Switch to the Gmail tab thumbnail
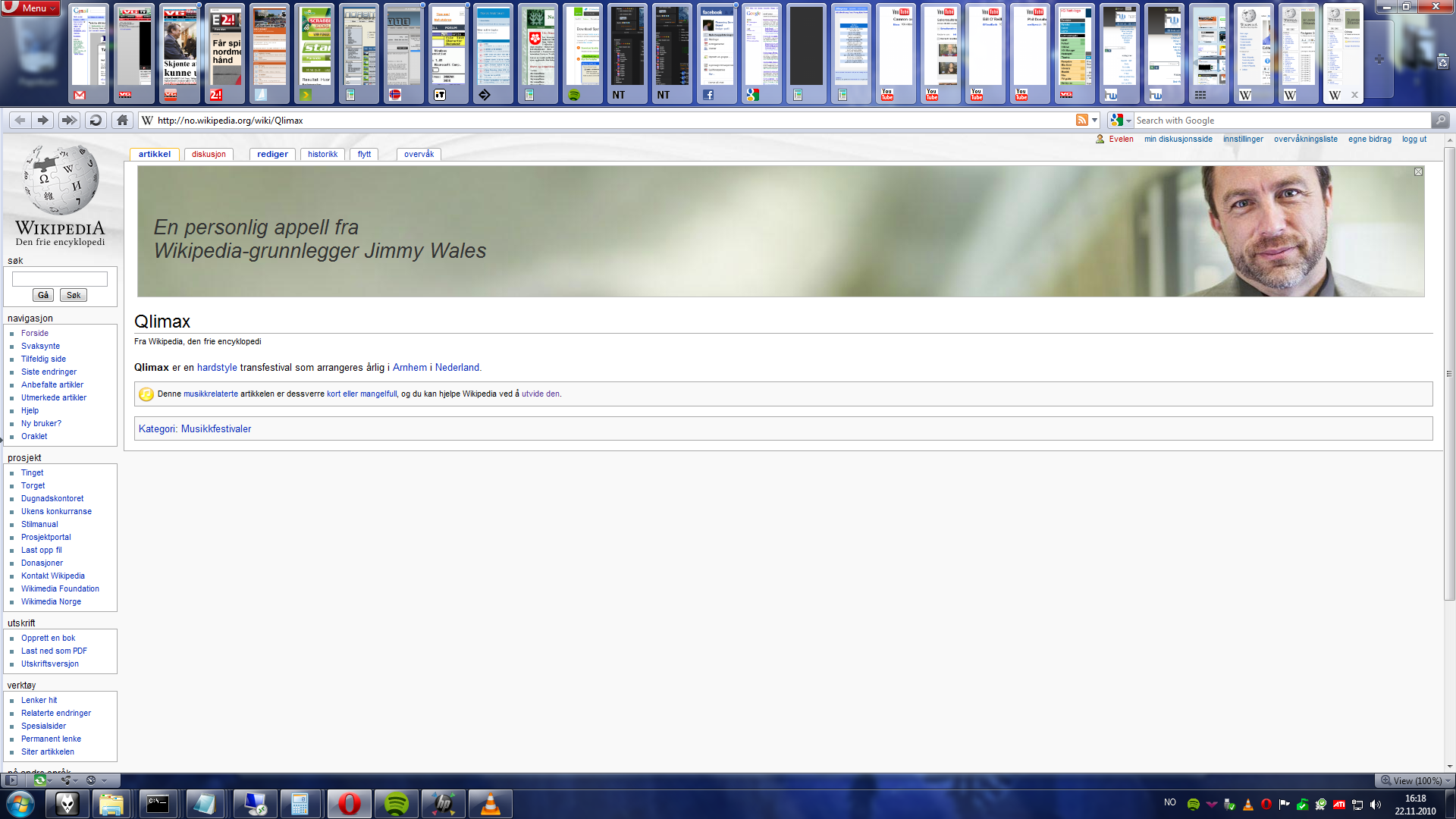 pyautogui.click(x=89, y=53)
